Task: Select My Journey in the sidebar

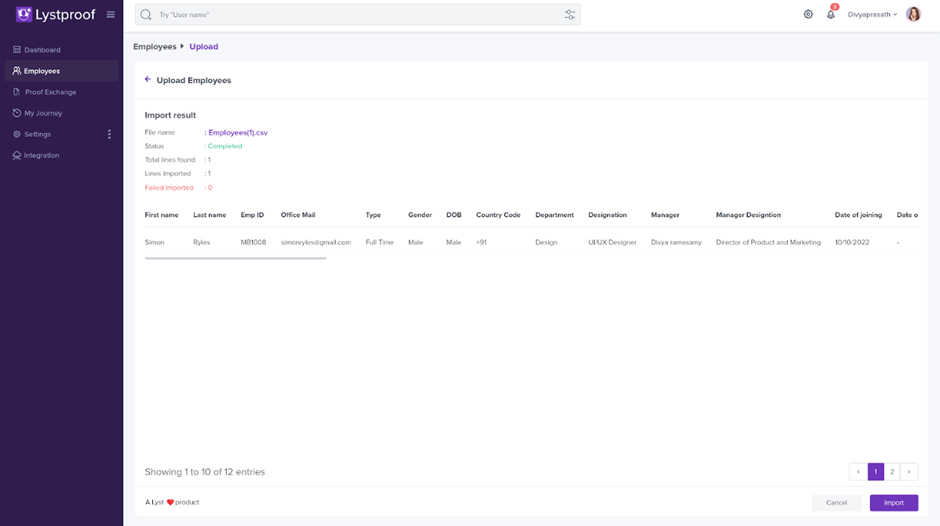Action: coord(43,113)
